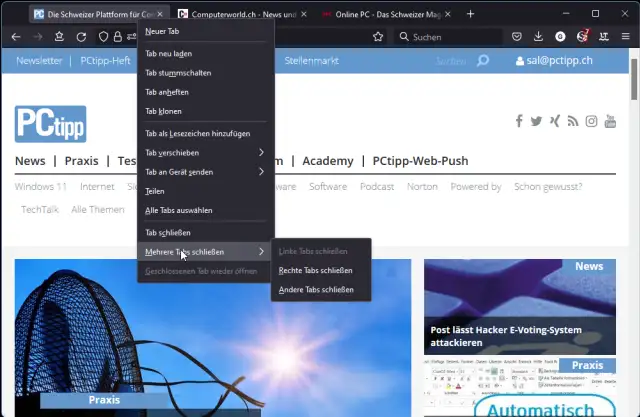Open the News navigation item
Screen dimensions: 640x417
click(x=30, y=161)
